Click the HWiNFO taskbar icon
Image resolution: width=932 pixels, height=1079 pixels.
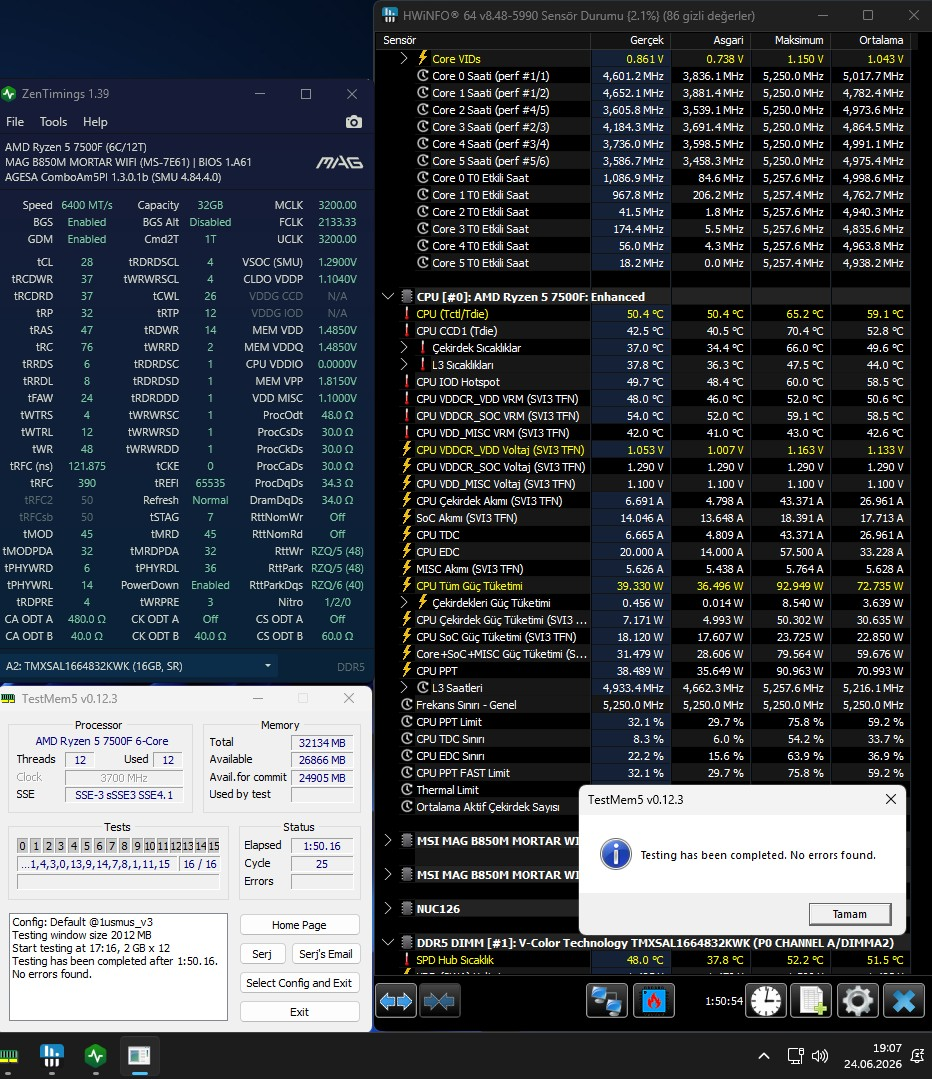click(x=52, y=1055)
